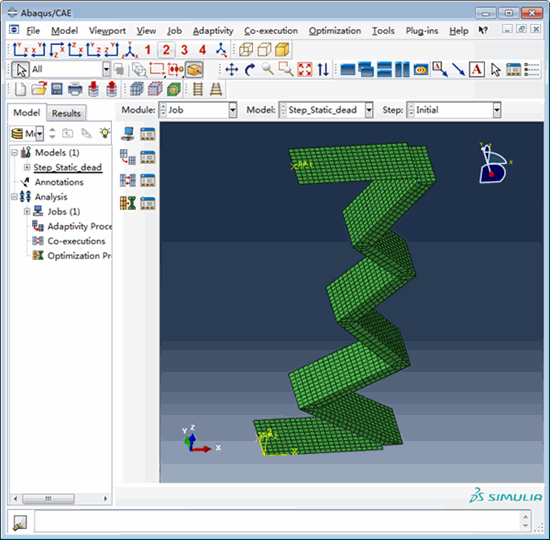Toggle perspective view (converging rails icon)
The width and height of the screenshot is (550, 540).
[x=216, y=89]
